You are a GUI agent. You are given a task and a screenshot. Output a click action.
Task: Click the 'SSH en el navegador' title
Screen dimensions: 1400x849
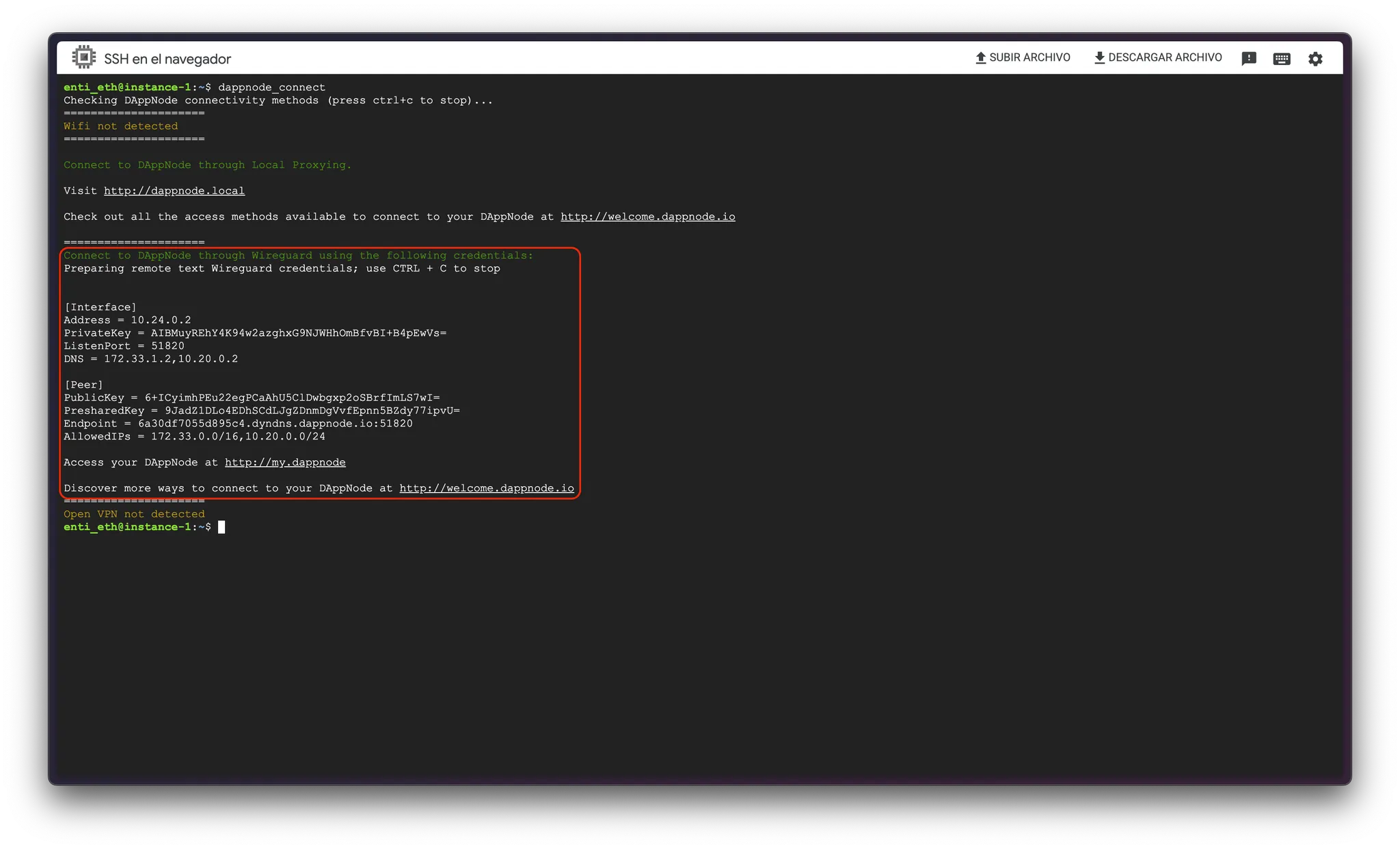167,59
